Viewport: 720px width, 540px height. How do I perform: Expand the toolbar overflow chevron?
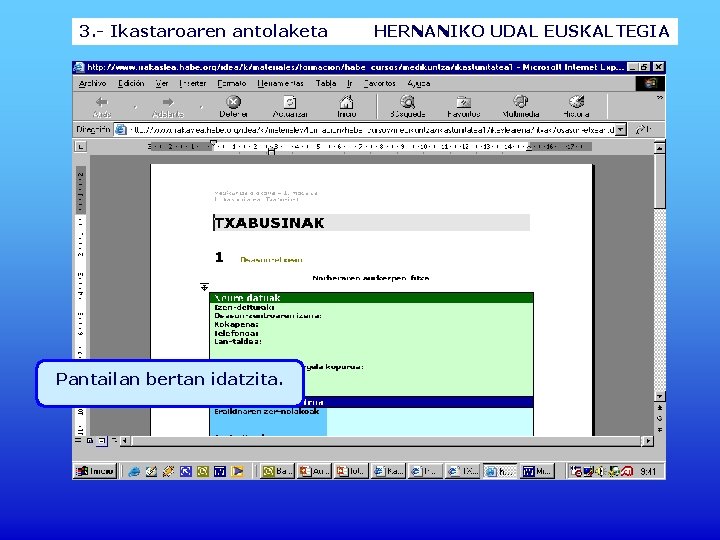660,98
